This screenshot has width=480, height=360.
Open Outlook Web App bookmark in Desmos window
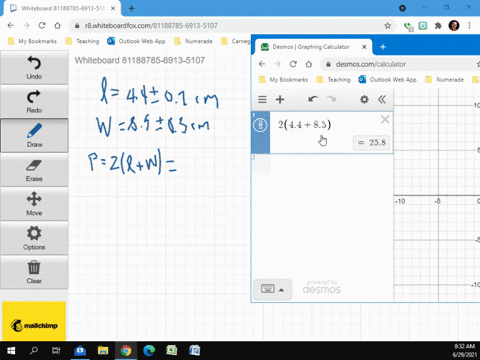pos(388,80)
